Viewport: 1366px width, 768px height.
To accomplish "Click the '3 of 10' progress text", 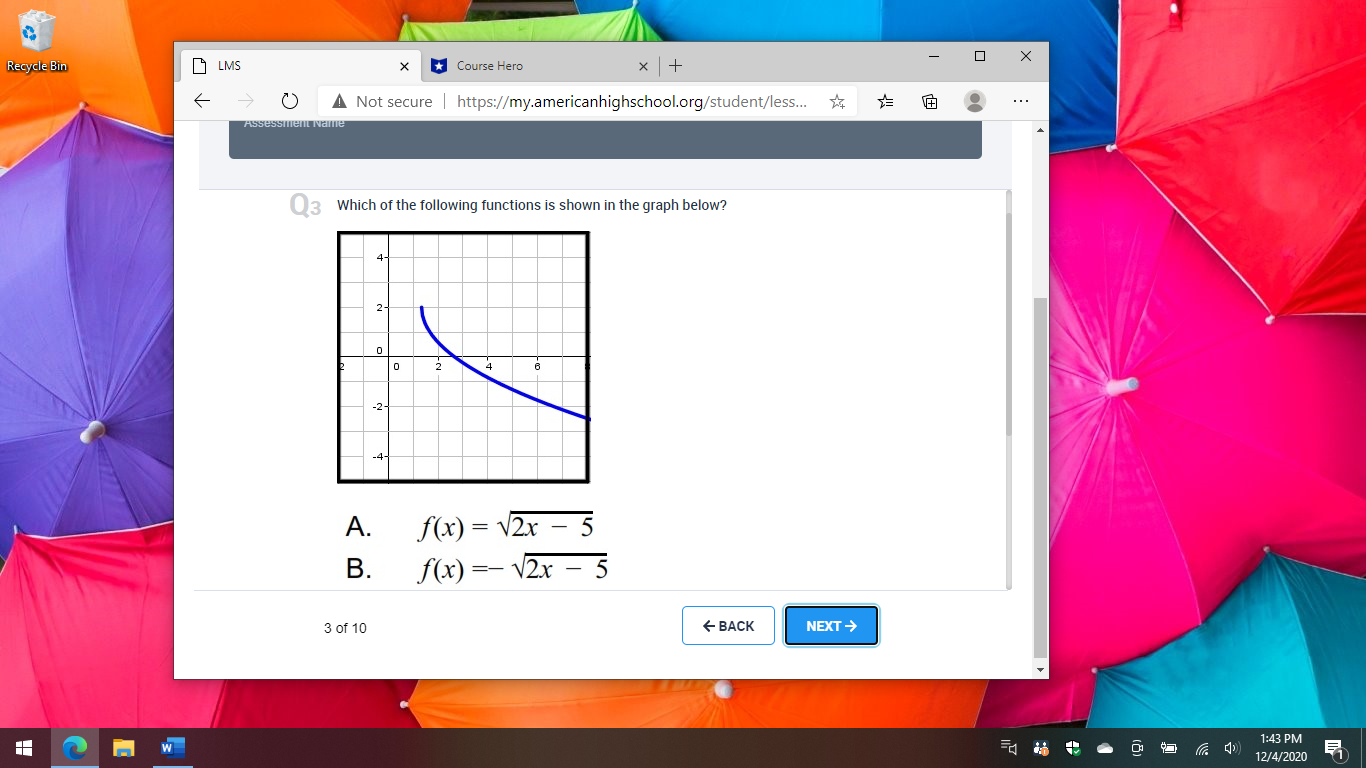I will click(x=345, y=628).
